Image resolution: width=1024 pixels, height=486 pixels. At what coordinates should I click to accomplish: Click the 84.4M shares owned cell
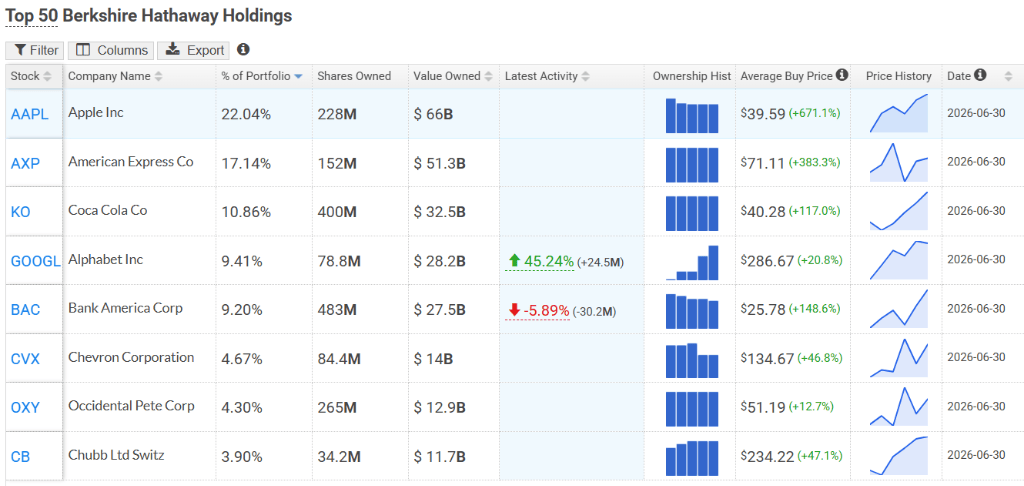pos(340,359)
